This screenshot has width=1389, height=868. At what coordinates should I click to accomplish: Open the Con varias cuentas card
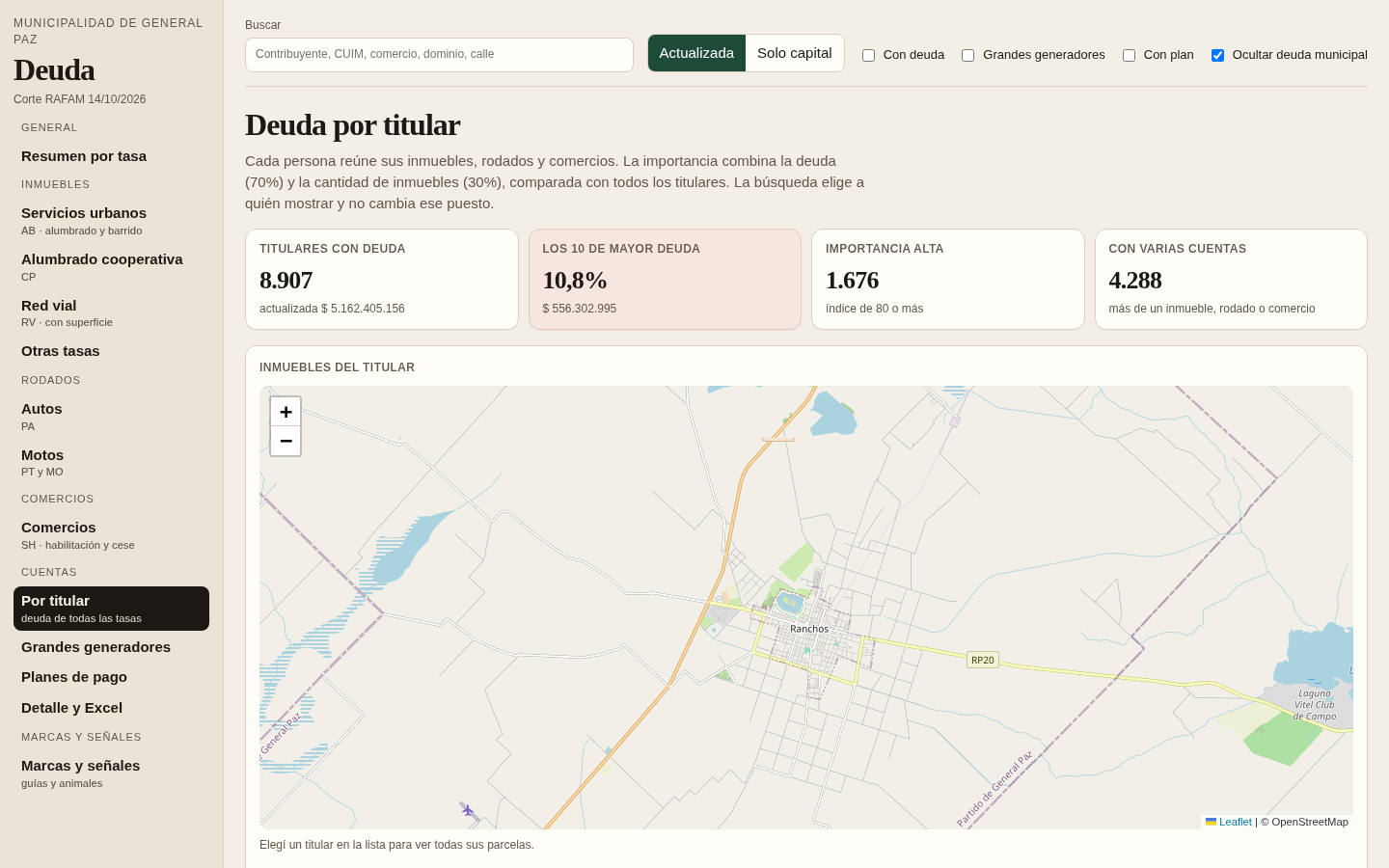(x=1231, y=279)
